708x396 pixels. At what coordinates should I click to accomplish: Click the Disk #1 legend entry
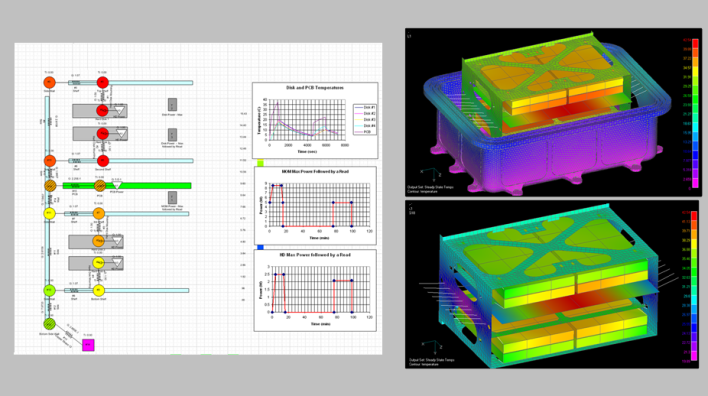[x=364, y=107]
